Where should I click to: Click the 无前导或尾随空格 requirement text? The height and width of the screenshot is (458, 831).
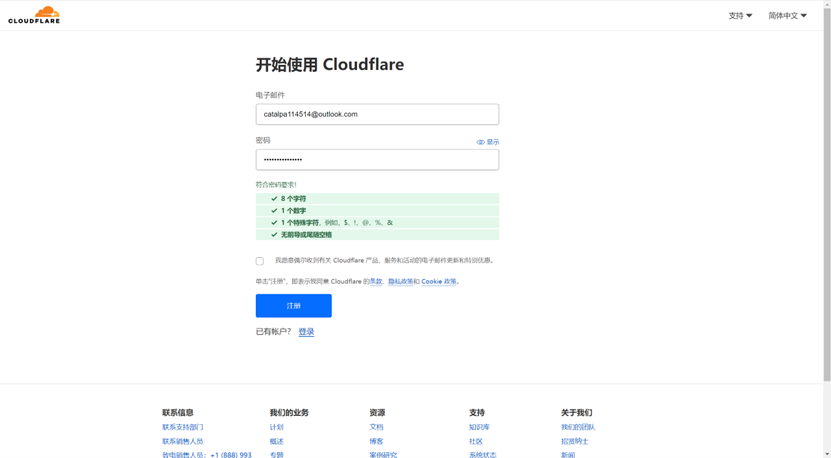point(306,235)
